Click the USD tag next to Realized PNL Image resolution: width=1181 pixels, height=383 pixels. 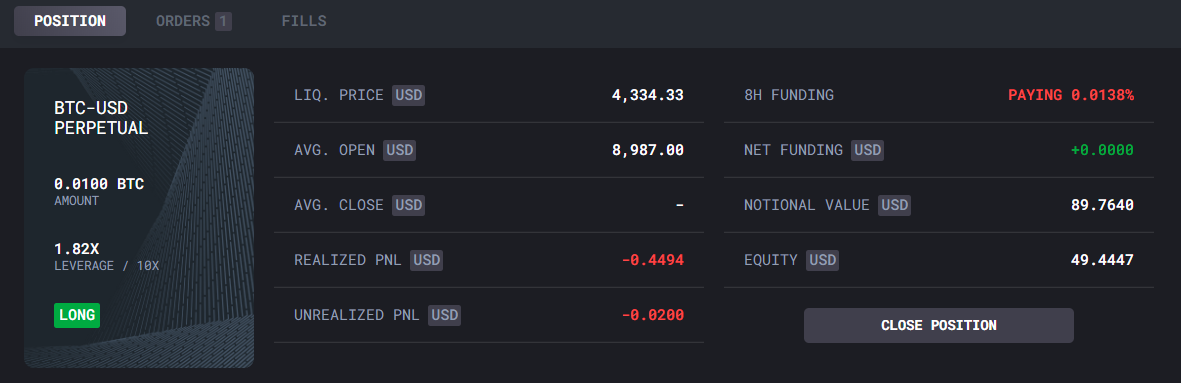click(x=426, y=260)
